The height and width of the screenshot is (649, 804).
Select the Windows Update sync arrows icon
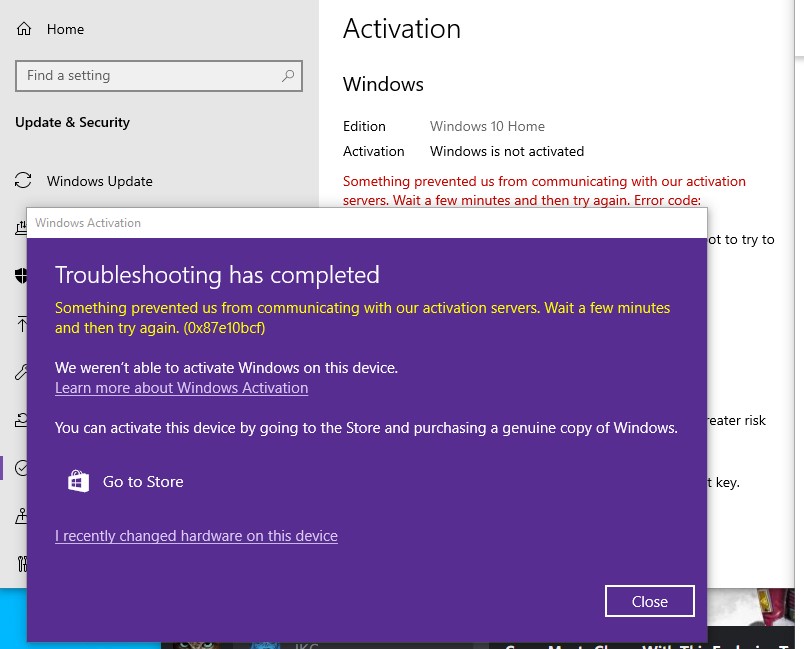pos(21,180)
